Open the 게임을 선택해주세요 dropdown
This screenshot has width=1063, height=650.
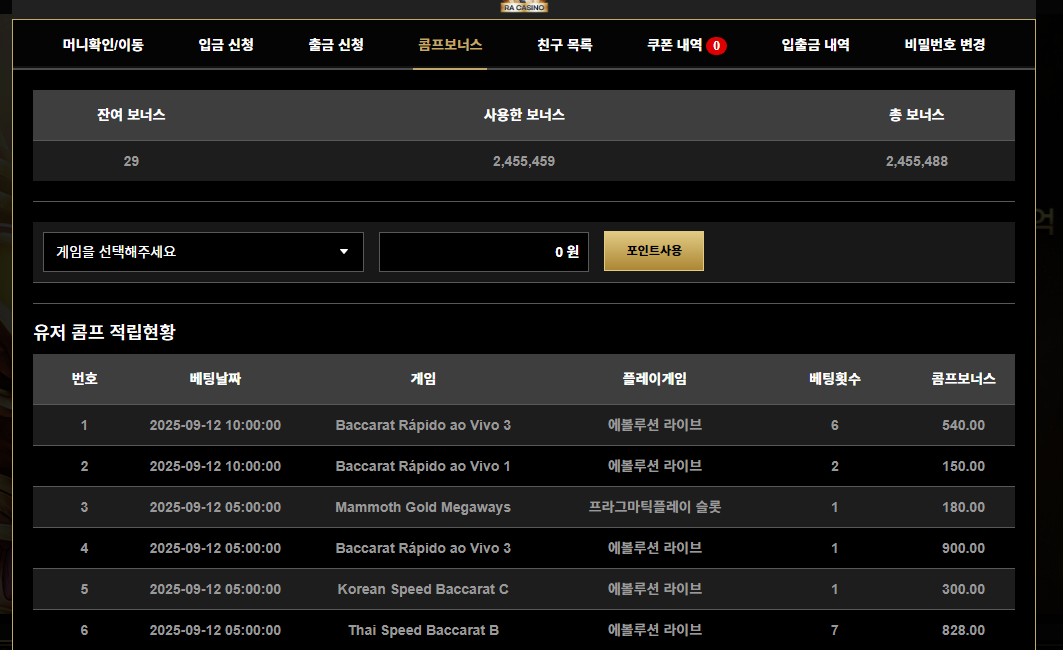tap(203, 252)
